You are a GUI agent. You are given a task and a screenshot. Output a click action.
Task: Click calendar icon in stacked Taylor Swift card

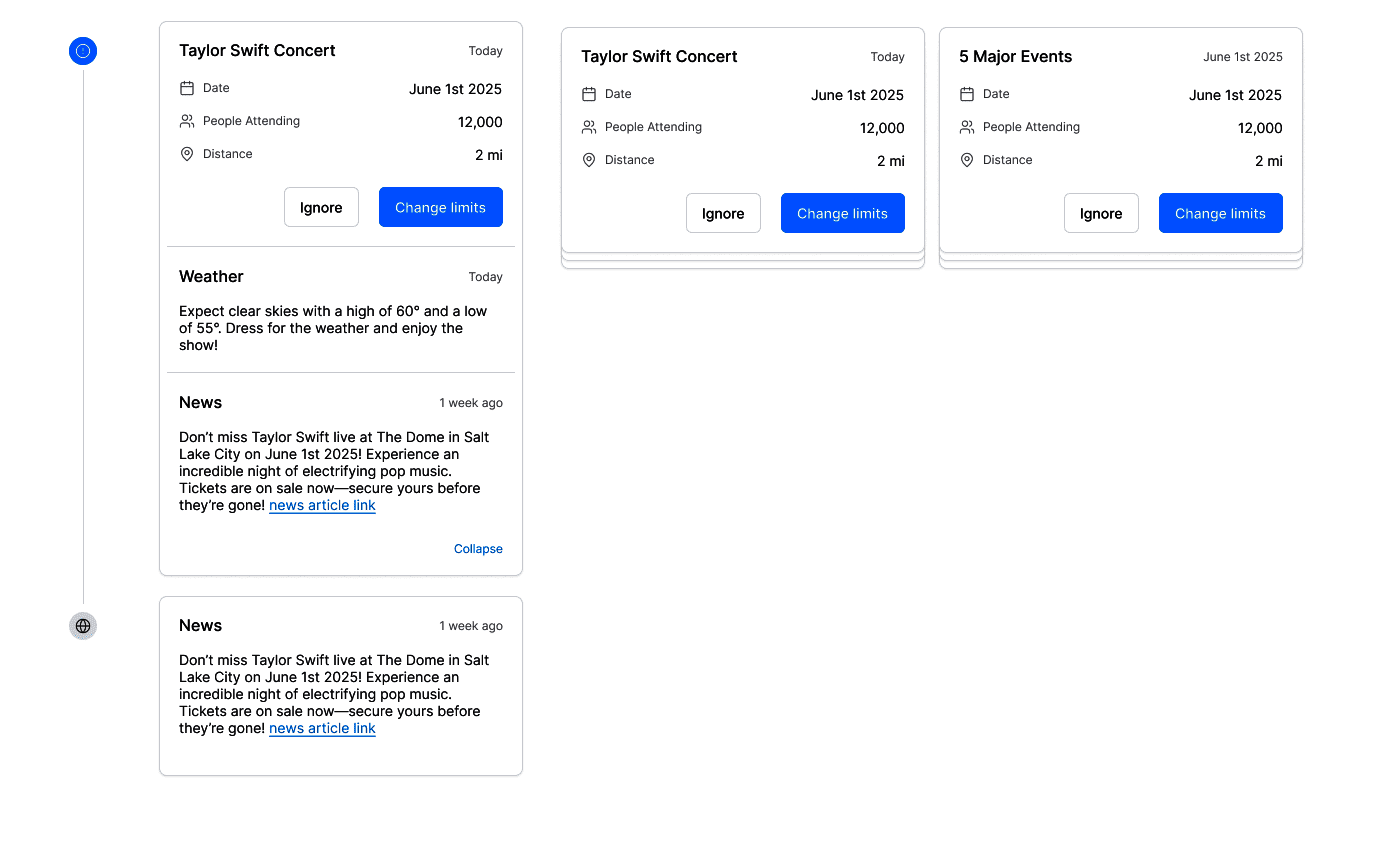pyautogui.click(x=589, y=94)
